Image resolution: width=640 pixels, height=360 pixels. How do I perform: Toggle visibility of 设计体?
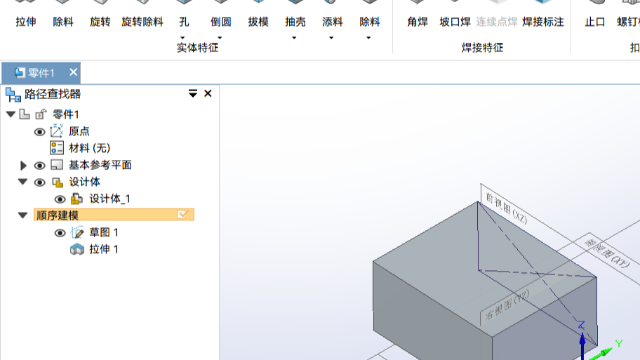click(x=40, y=182)
